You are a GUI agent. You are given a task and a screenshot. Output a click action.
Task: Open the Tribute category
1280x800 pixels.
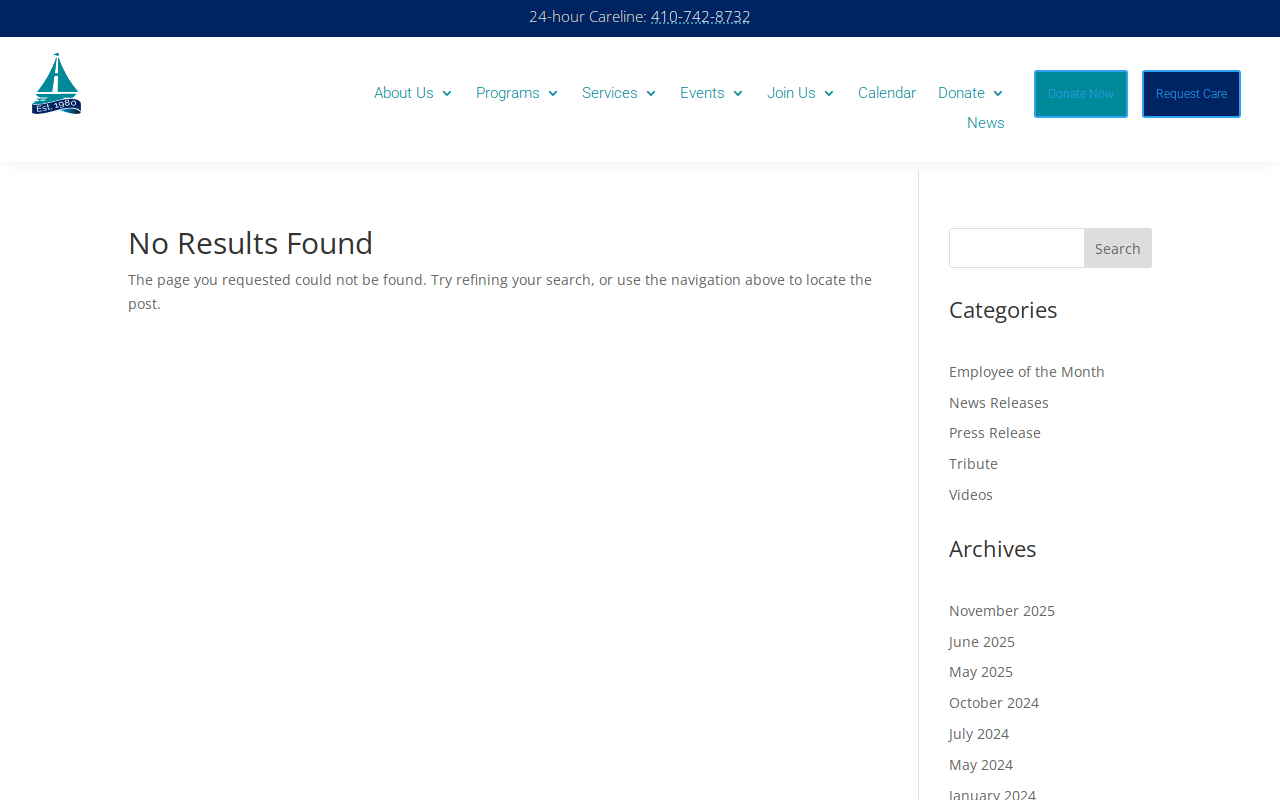coord(973,464)
